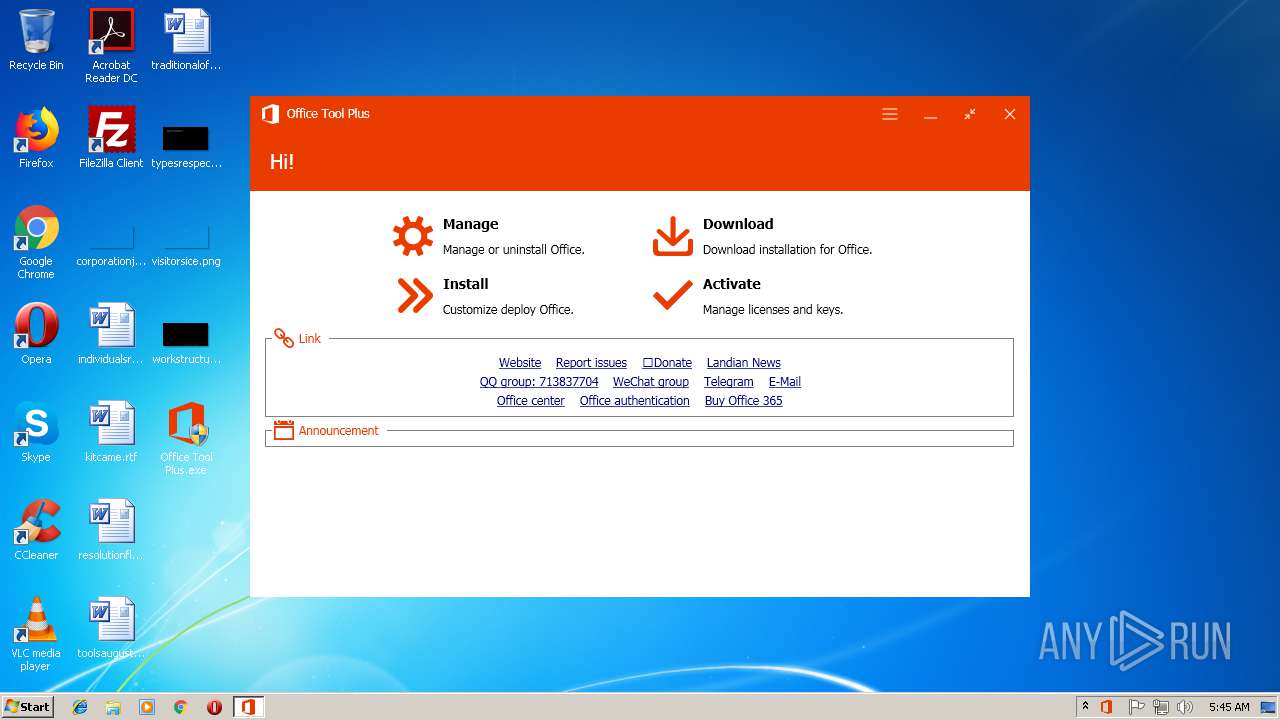Screen dimensions: 1280x720
Task: Open Windows Explorer from taskbar
Action: pos(113,707)
